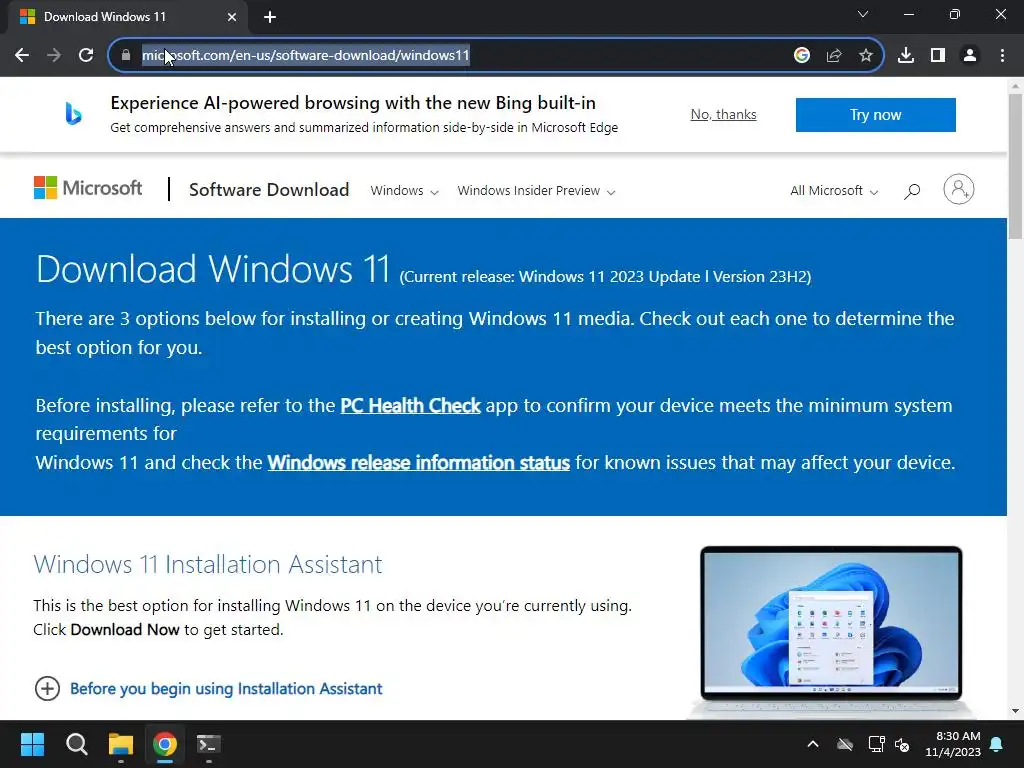Image resolution: width=1024 pixels, height=768 pixels.
Task: Click the muted volume tray icon
Action: tap(903, 744)
